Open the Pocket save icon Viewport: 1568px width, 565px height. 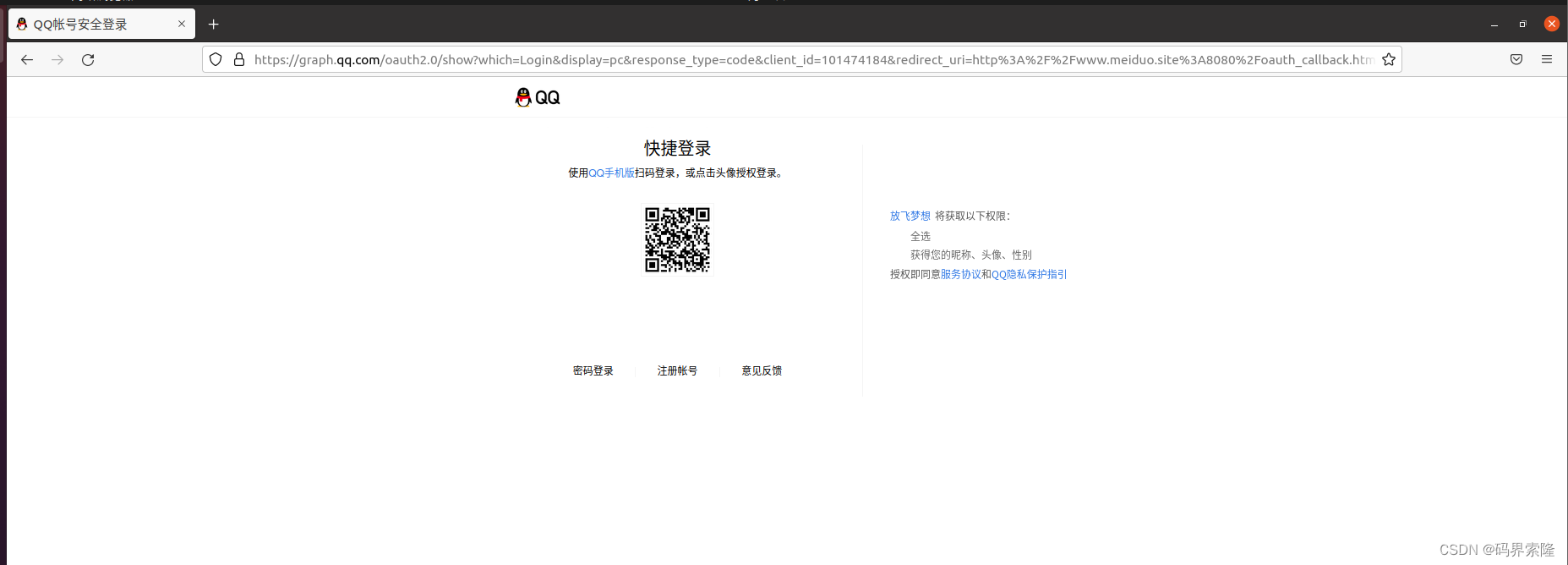pos(1516,59)
